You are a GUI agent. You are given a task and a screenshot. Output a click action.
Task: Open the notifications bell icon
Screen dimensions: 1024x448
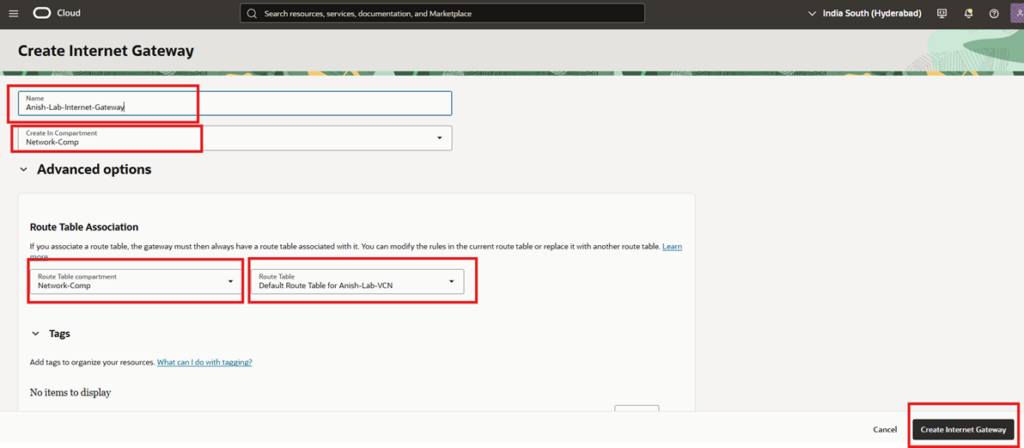(x=968, y=14)
